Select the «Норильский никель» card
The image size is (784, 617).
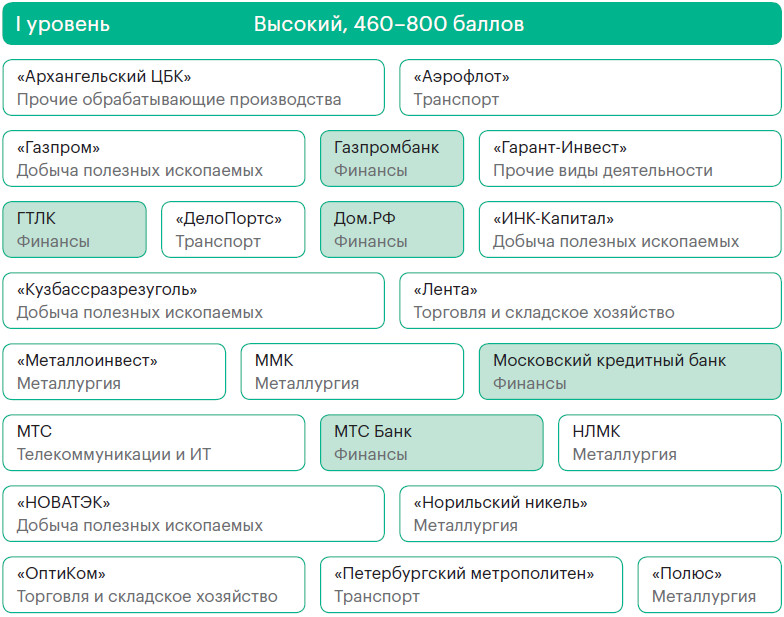590,514
